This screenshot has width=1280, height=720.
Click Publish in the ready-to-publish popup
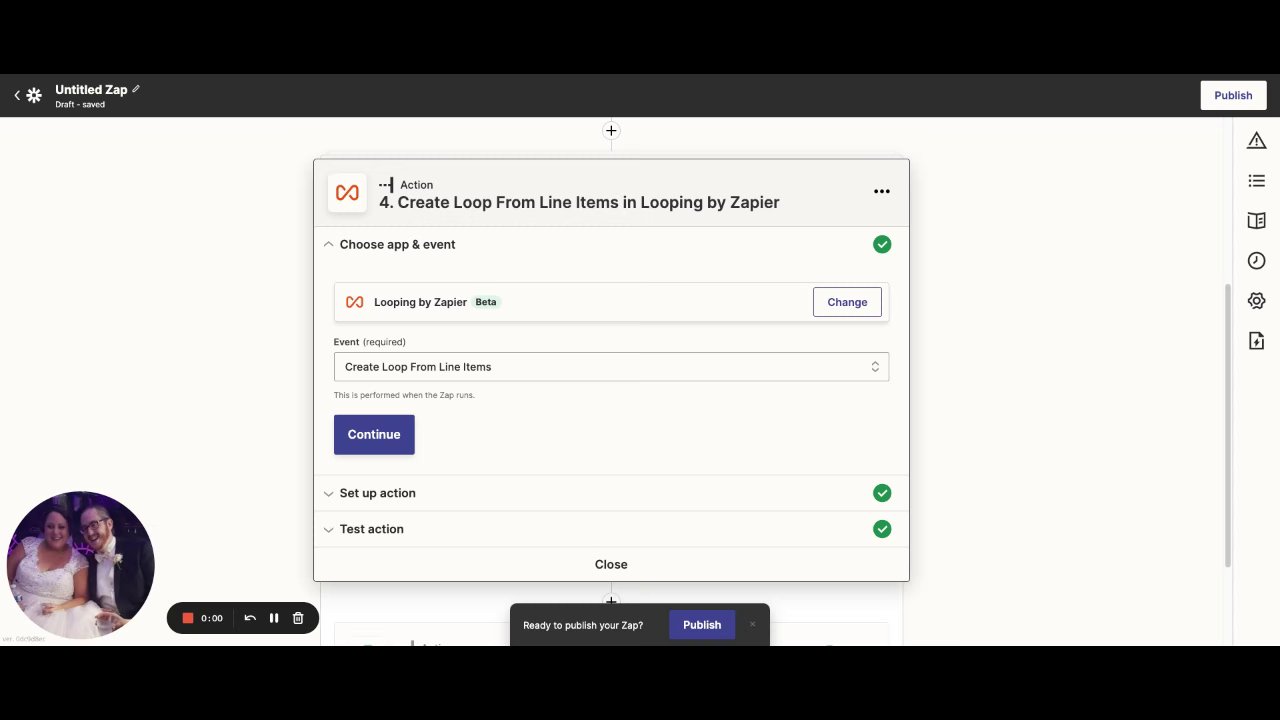702,625
